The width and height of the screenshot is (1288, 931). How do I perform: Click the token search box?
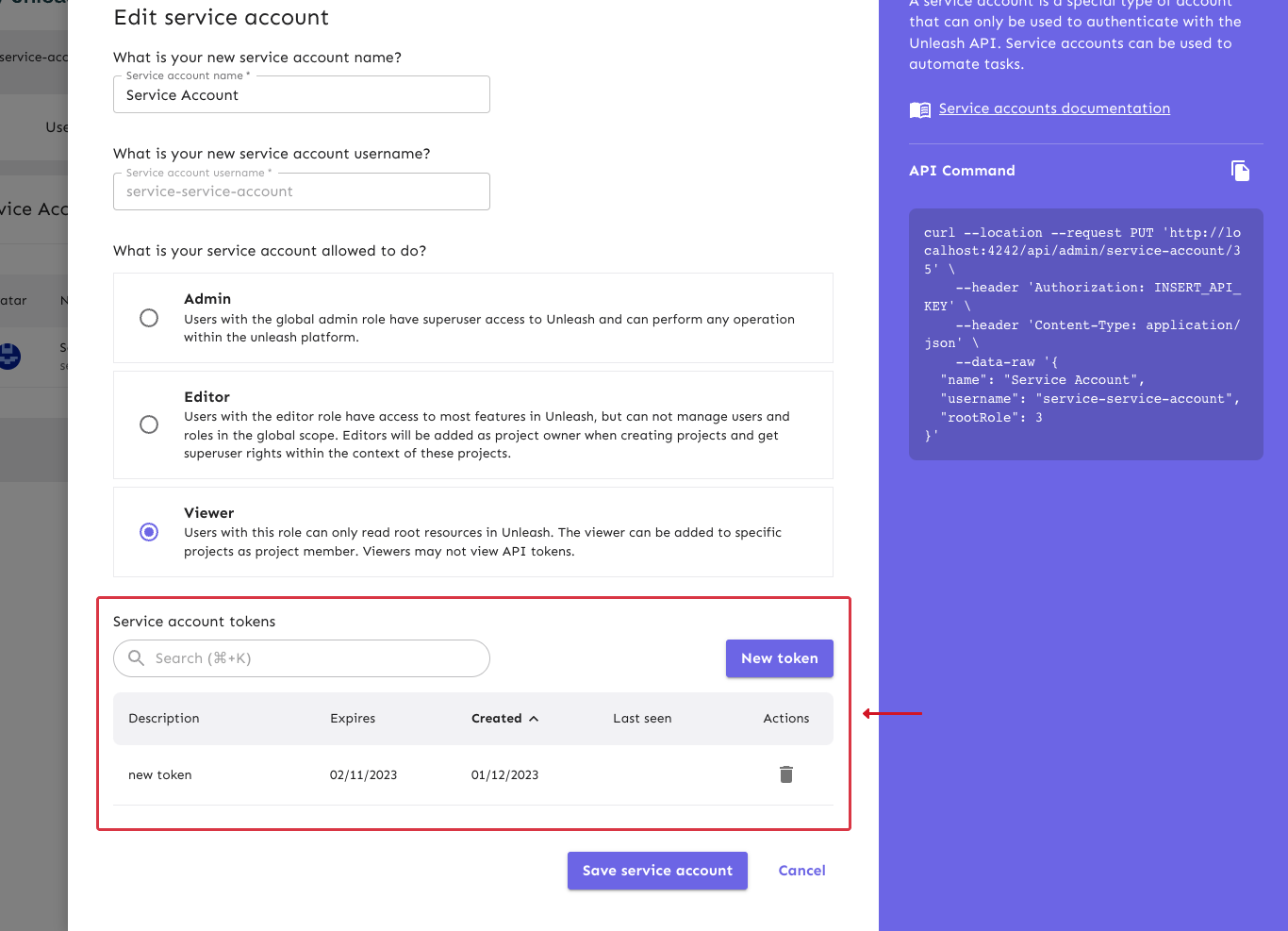(x=311, y=658)
